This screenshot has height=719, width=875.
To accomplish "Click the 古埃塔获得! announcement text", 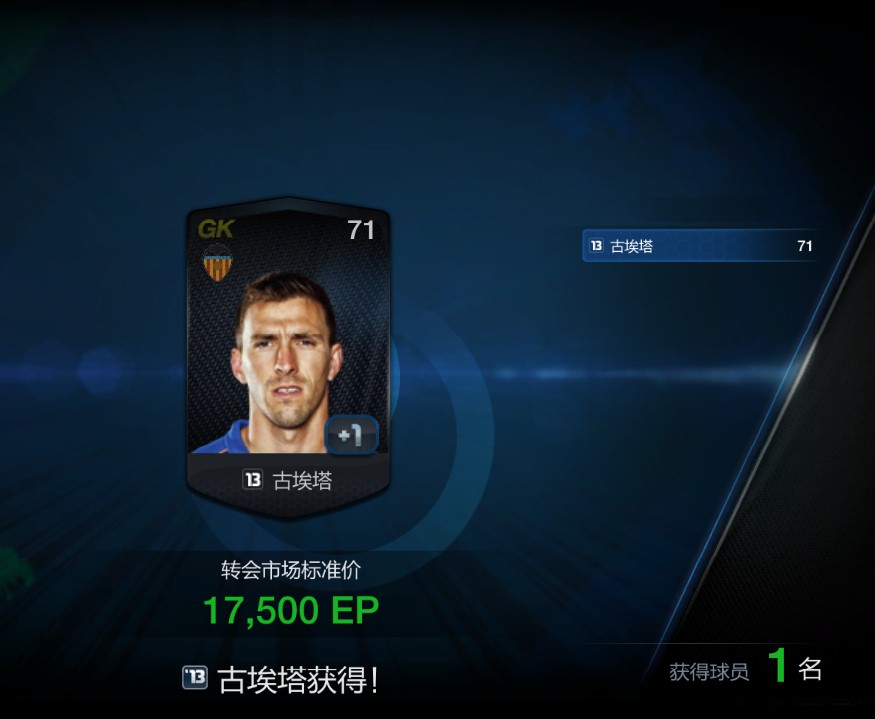I will [298, 679].
